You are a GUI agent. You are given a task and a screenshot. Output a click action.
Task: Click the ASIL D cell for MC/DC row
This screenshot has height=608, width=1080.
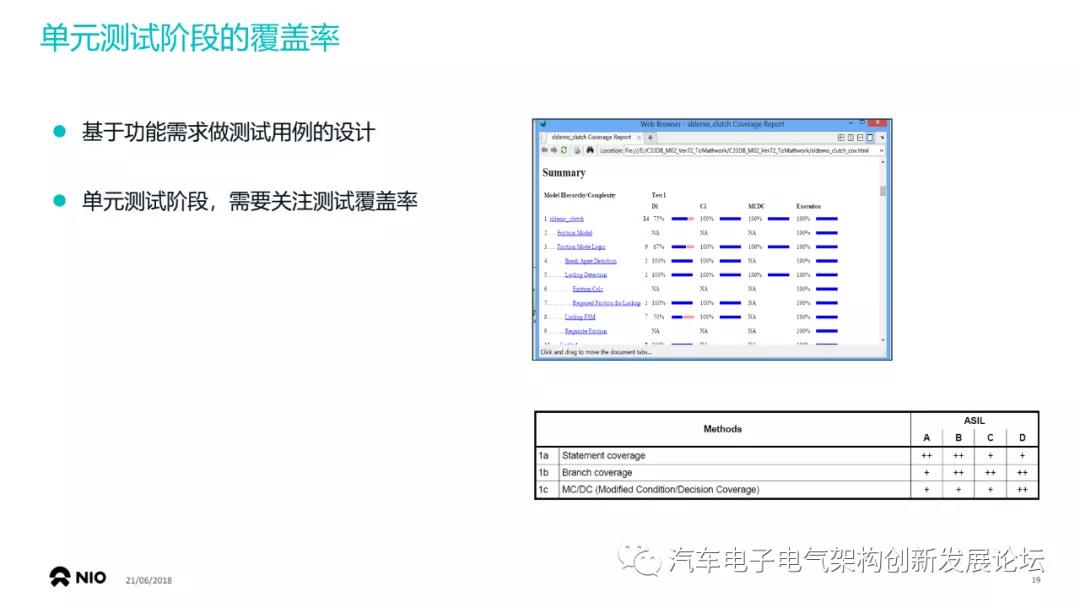click(1022, 490)
